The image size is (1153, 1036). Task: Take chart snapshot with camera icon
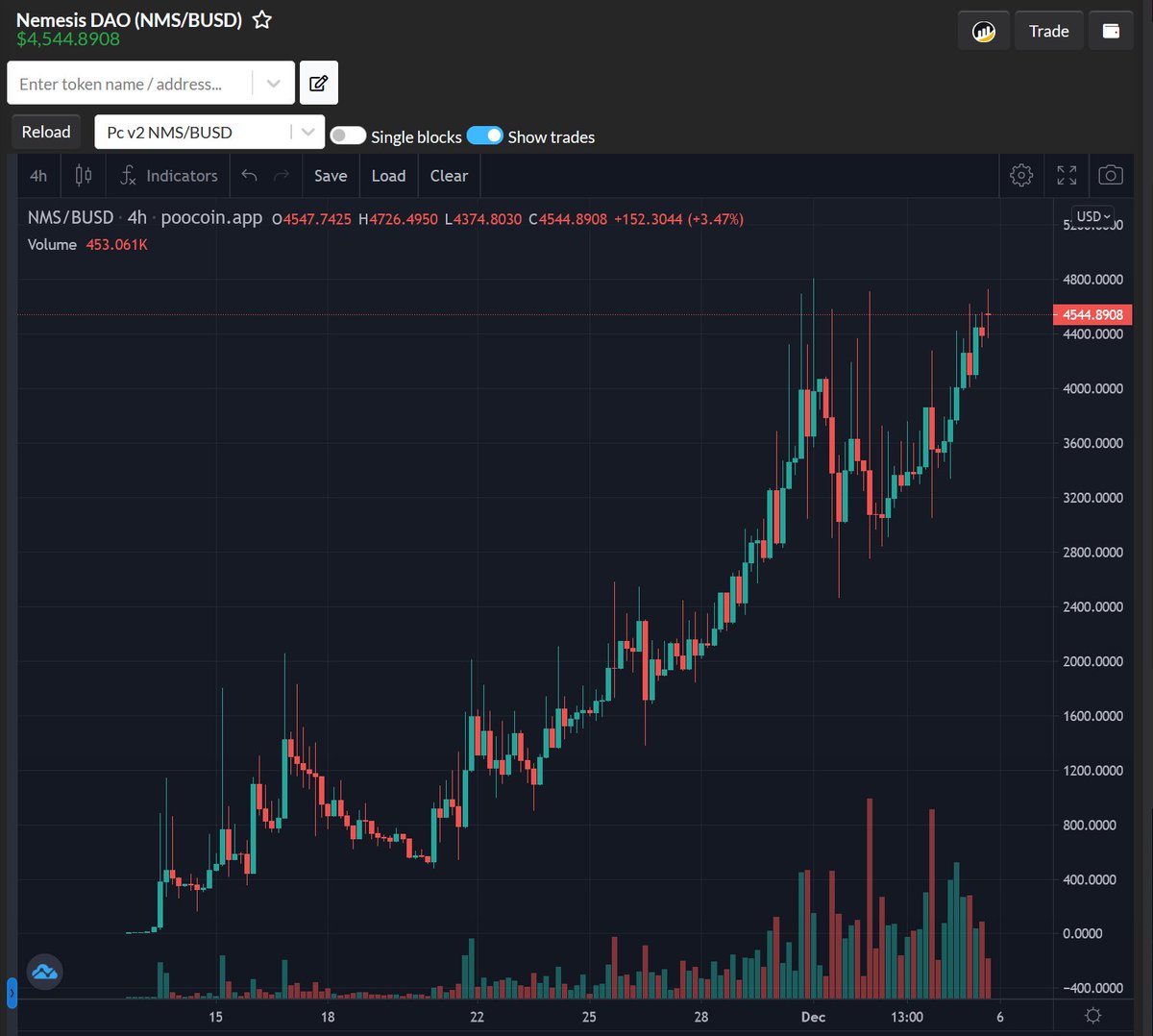click(1111, 175)
